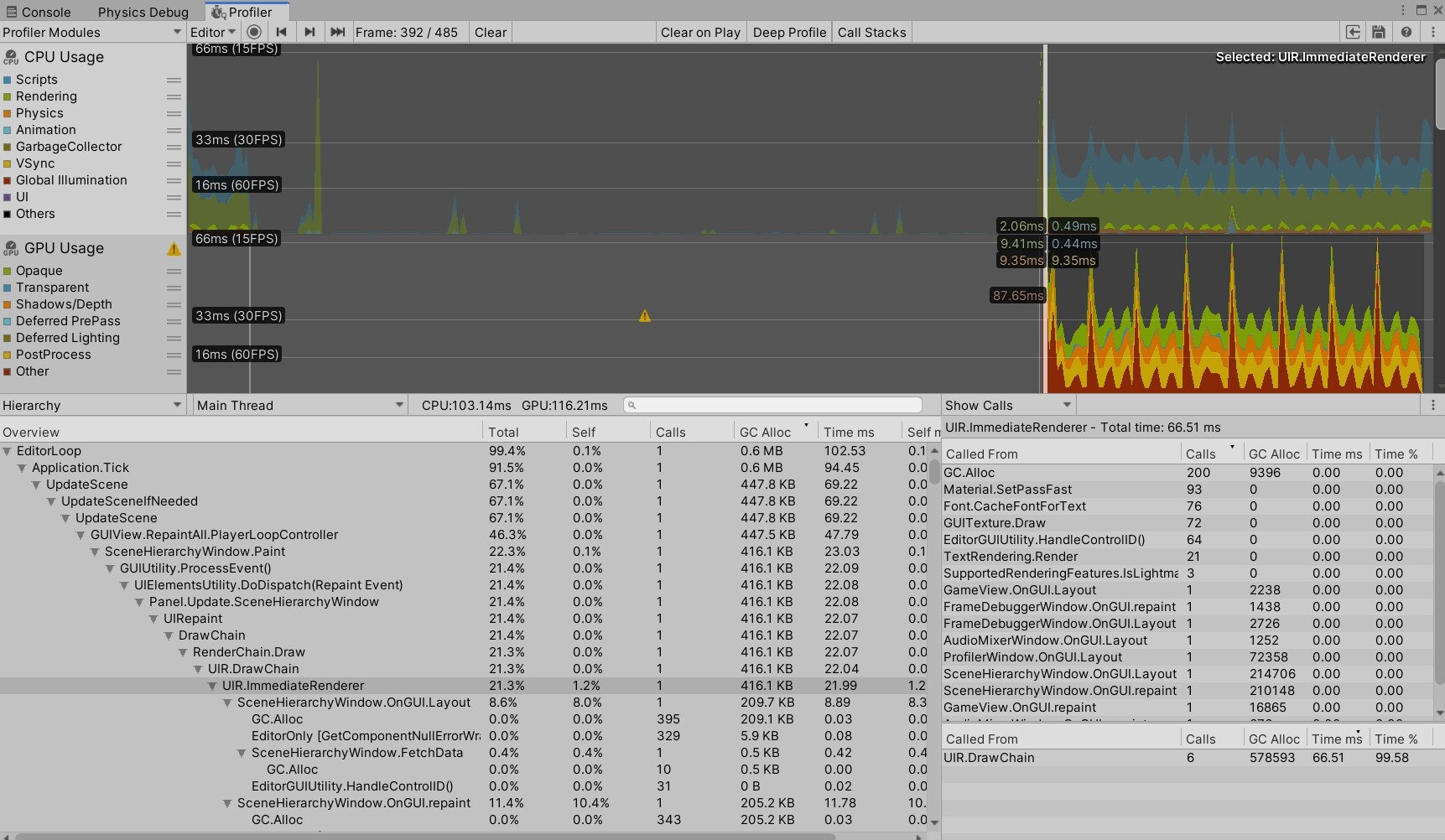The image size is (1445, 840).
Task: Open the Profiler help documentation icon
Action: click(x=1406, y=32)
